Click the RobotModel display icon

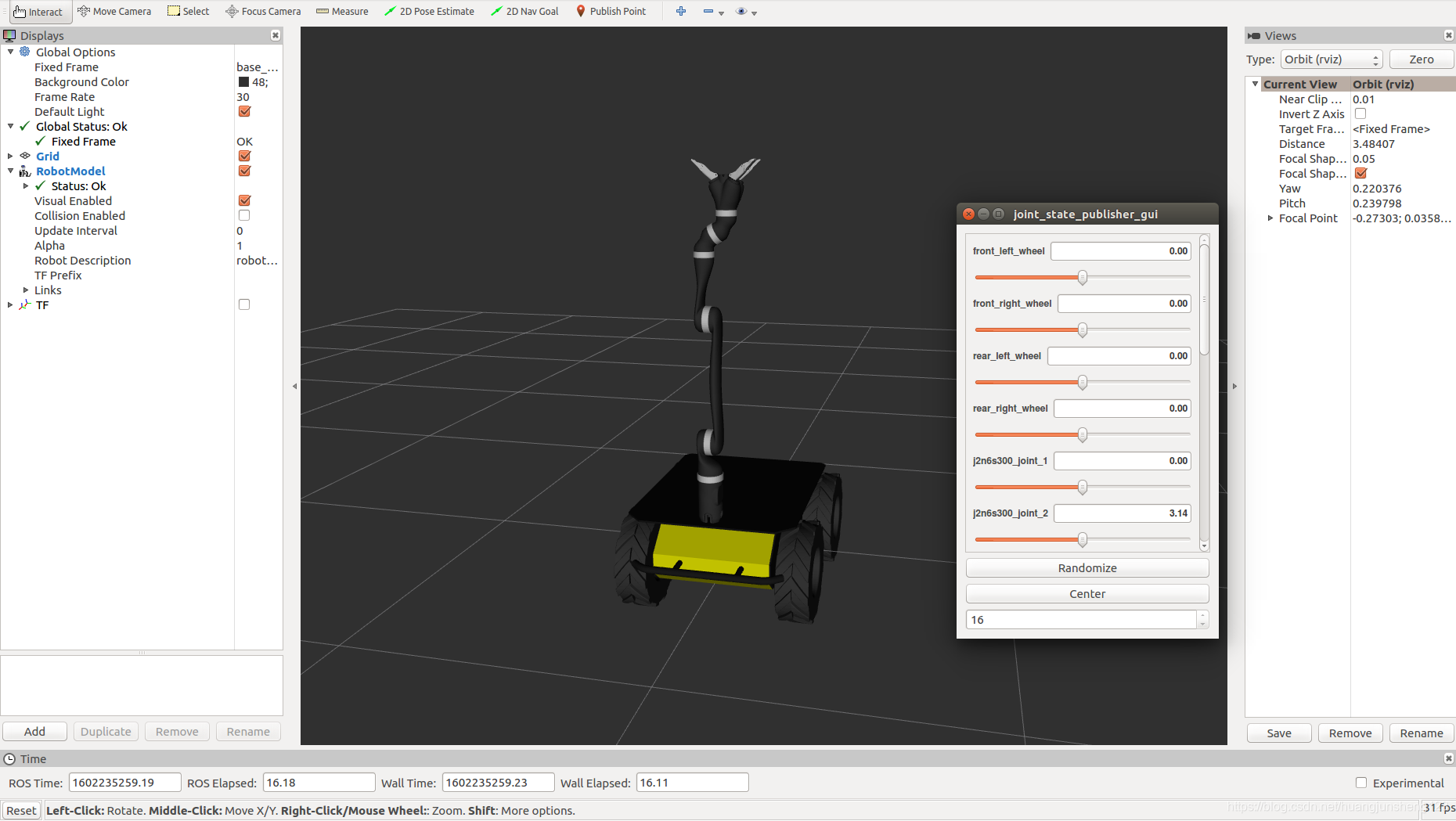(x=25, y=171)
